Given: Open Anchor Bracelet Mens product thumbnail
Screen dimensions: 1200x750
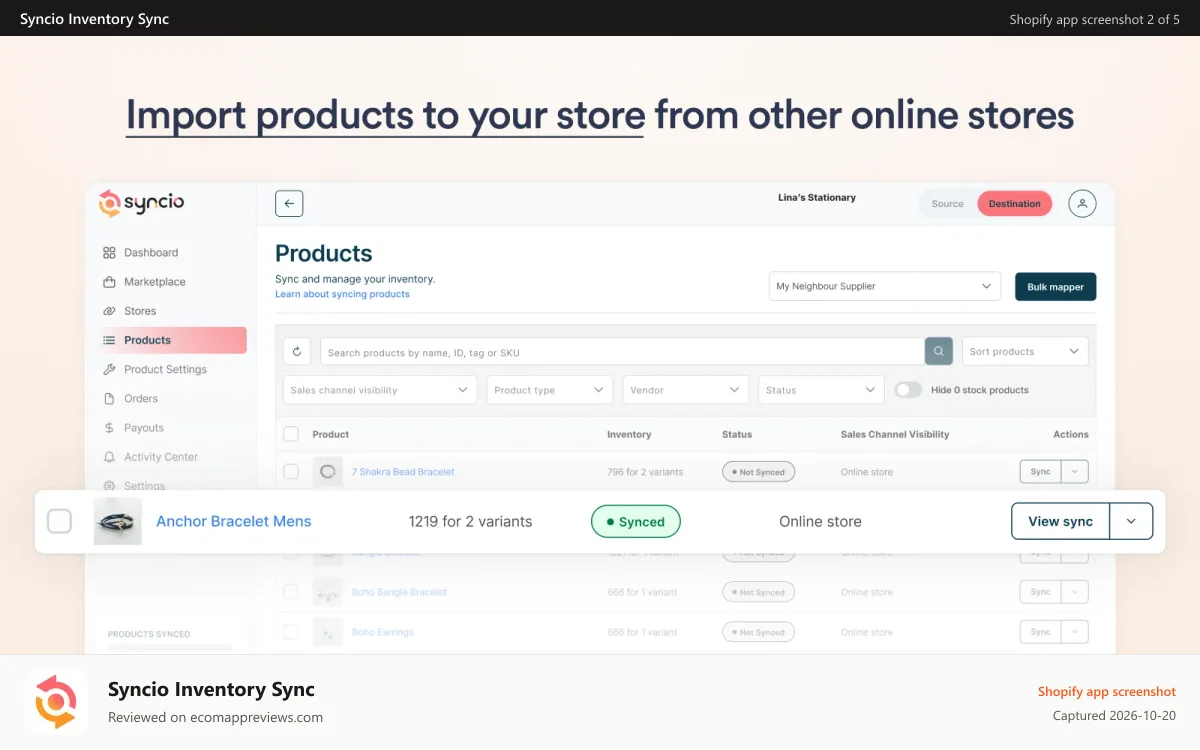Looking at the screenshot, I should point(117,521).
